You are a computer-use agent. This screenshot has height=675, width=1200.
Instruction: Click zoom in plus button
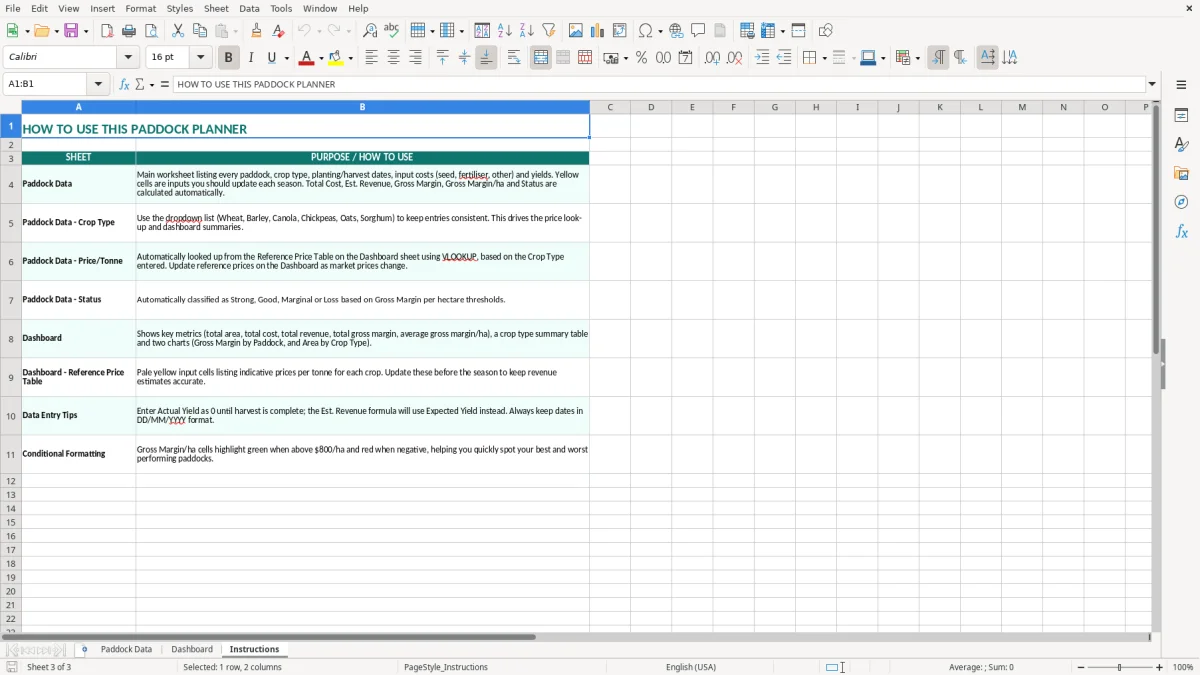[x=1160, y=667]
